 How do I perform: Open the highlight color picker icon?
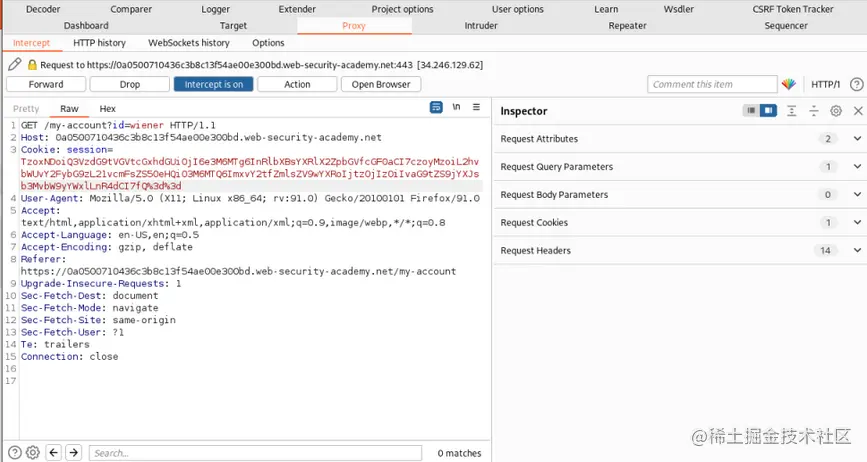click(788, 84)
